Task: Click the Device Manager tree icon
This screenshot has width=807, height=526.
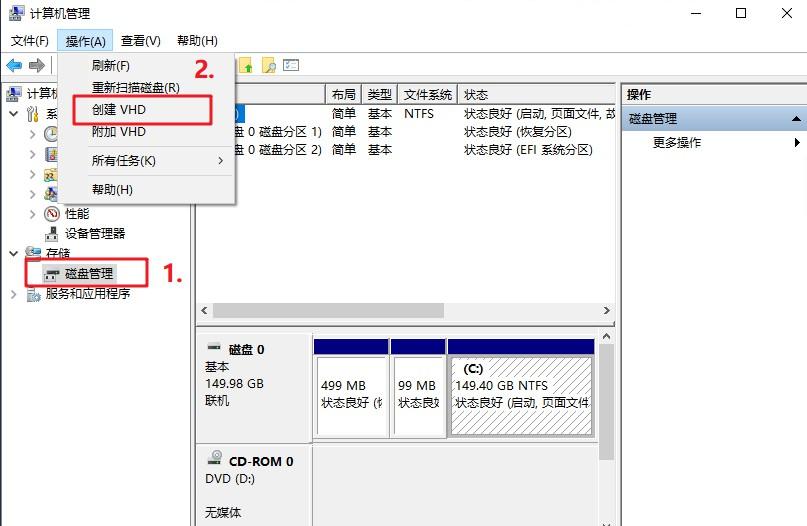Action: [x=51, y=234]
